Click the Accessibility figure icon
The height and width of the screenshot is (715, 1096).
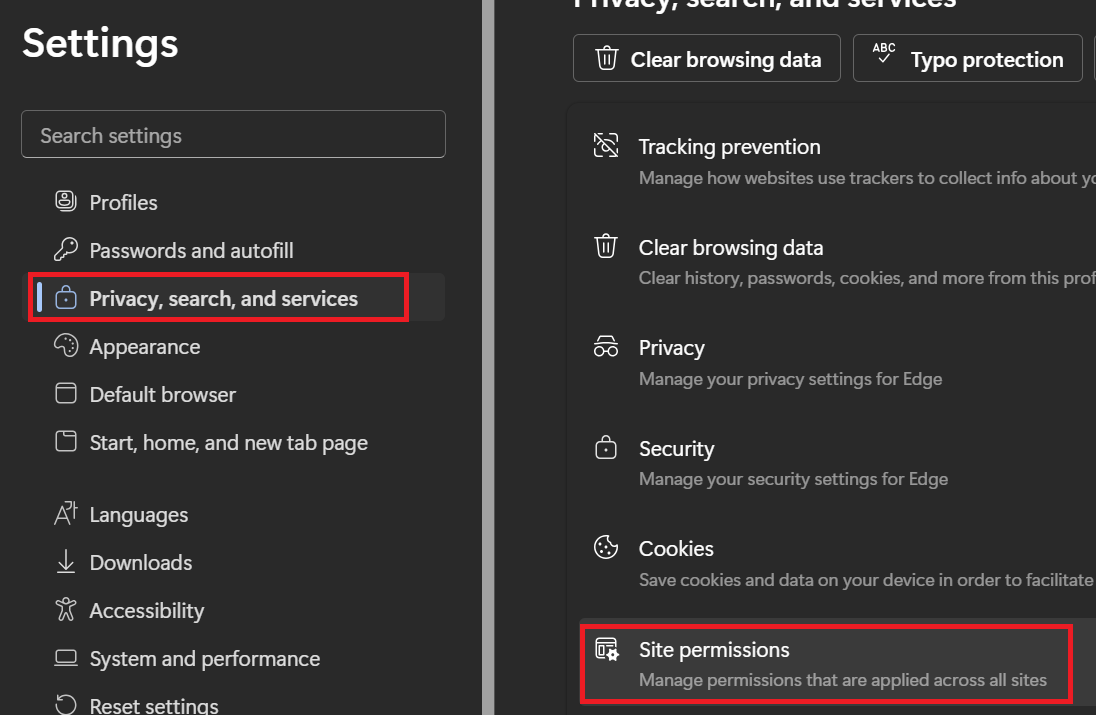[66, 610]
